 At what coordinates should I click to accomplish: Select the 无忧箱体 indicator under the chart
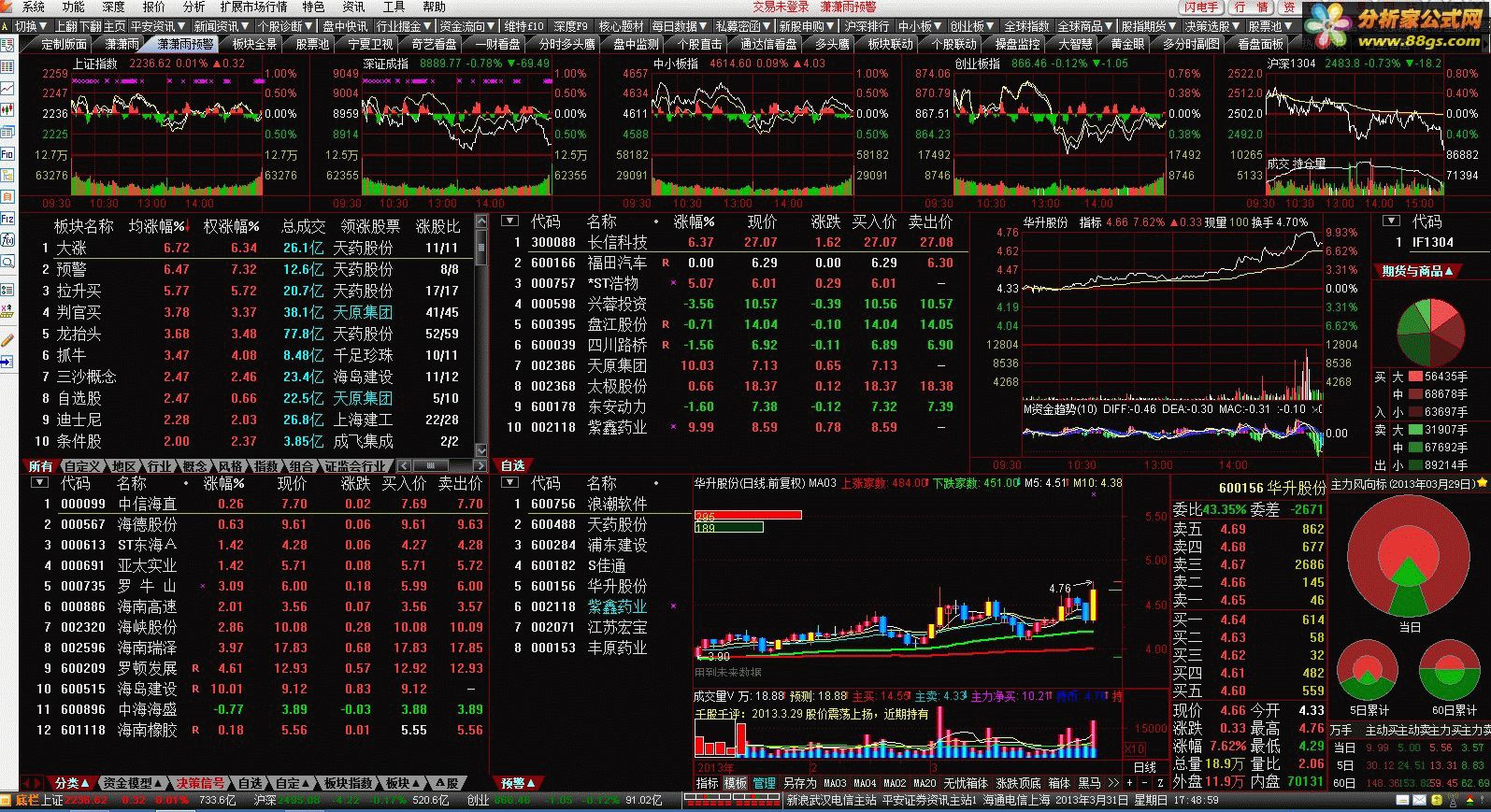coord(966,783)
